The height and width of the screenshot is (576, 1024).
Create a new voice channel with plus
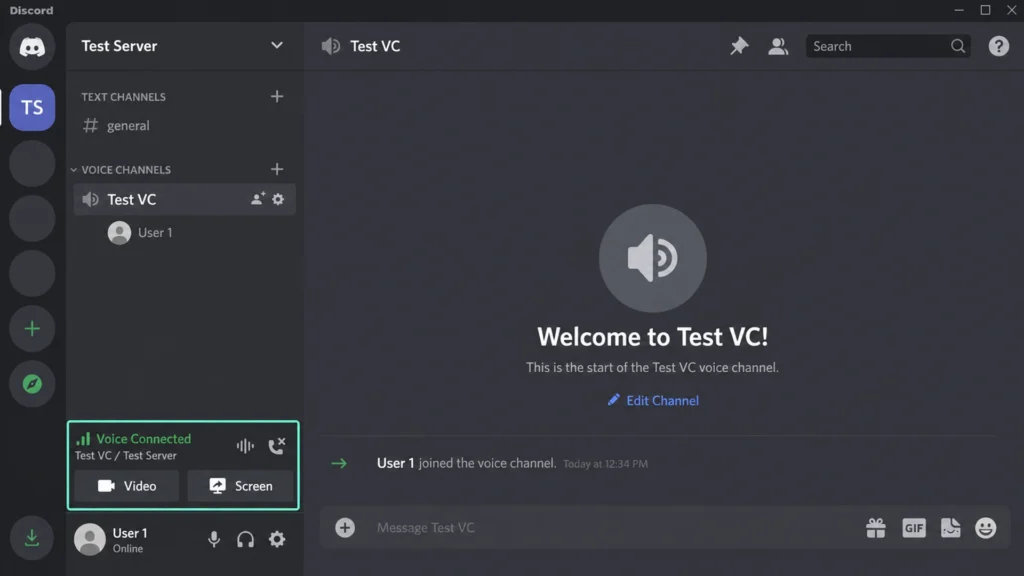point(277,169)
